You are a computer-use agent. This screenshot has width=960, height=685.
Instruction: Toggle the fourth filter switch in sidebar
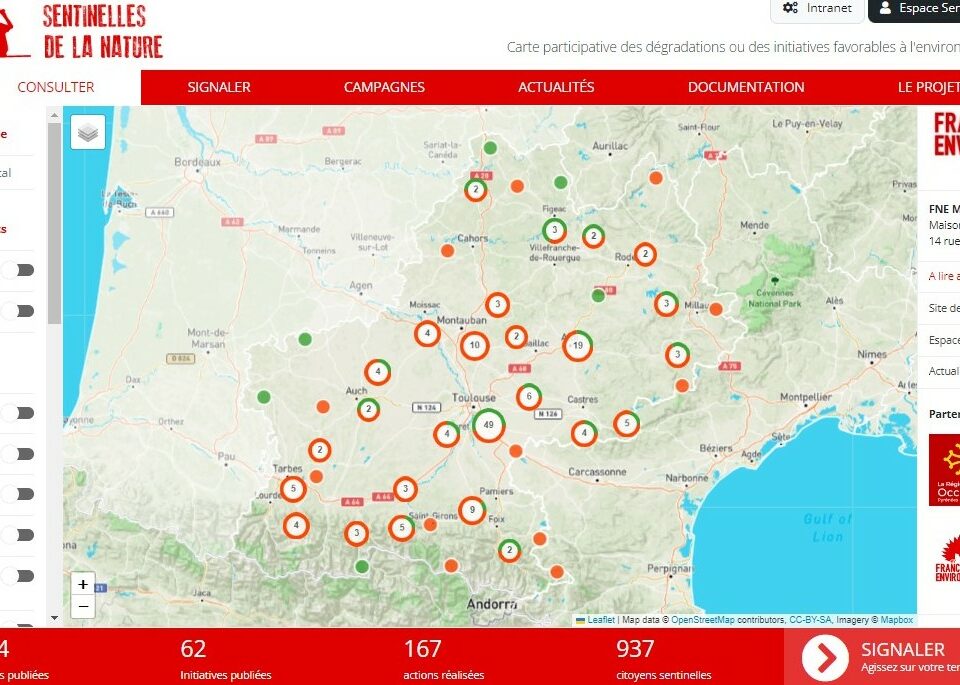point(17,454)
